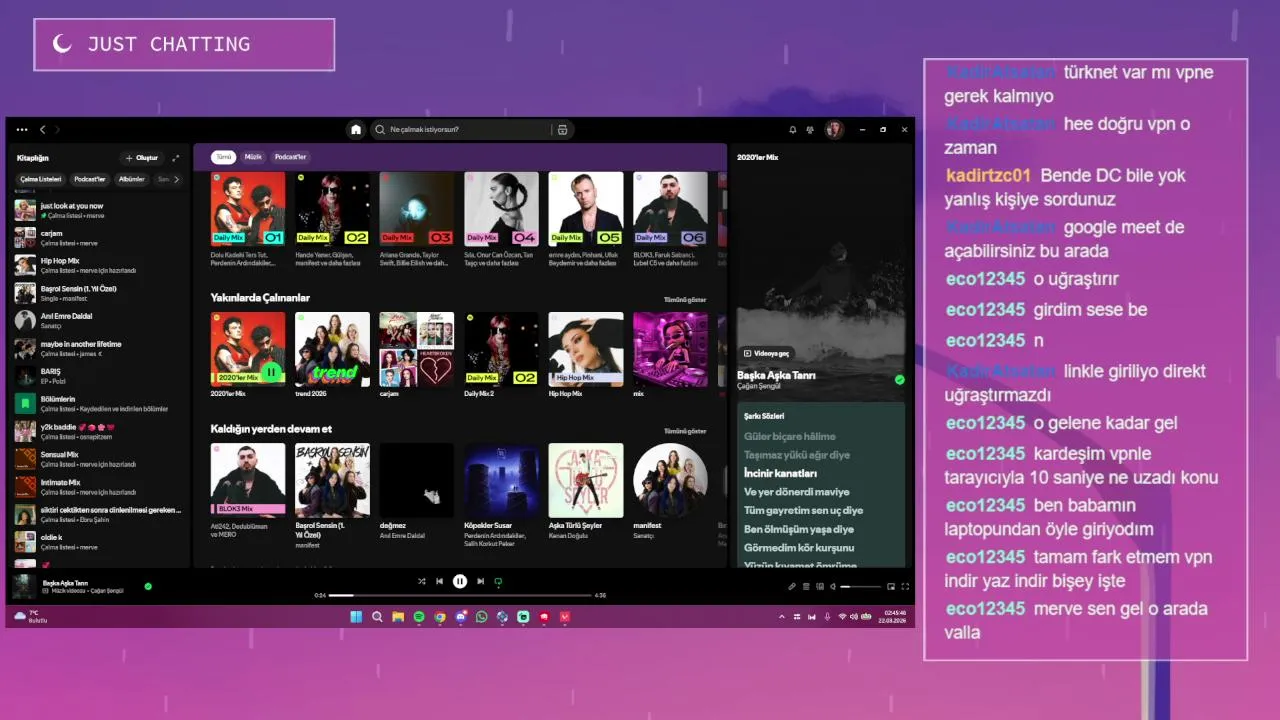The image size is (1280, 720).
Task: Open the Daily Mix 03 card
Action: pos(417,217)
